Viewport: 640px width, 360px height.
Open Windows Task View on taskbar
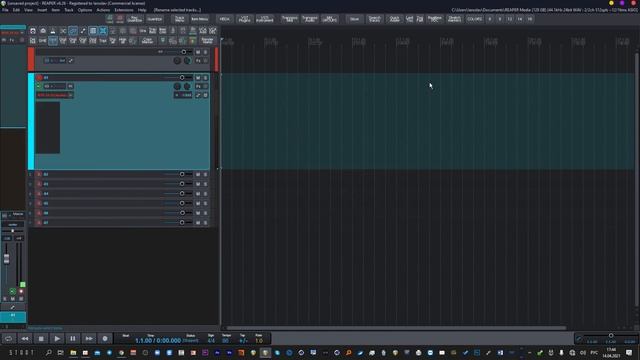(60, 353)
